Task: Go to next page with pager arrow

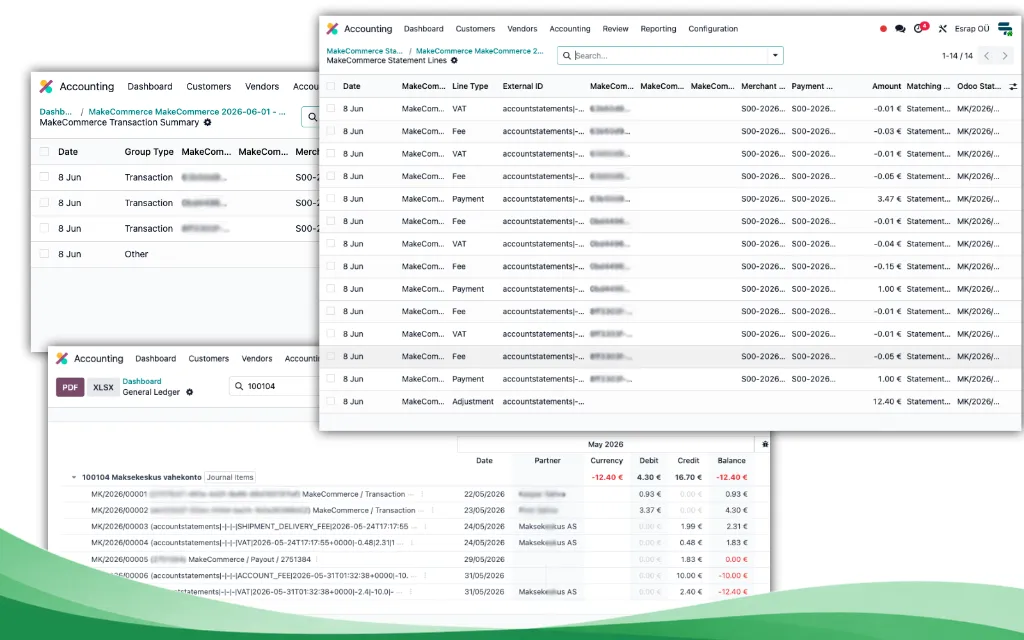Action: (1005, 56)
